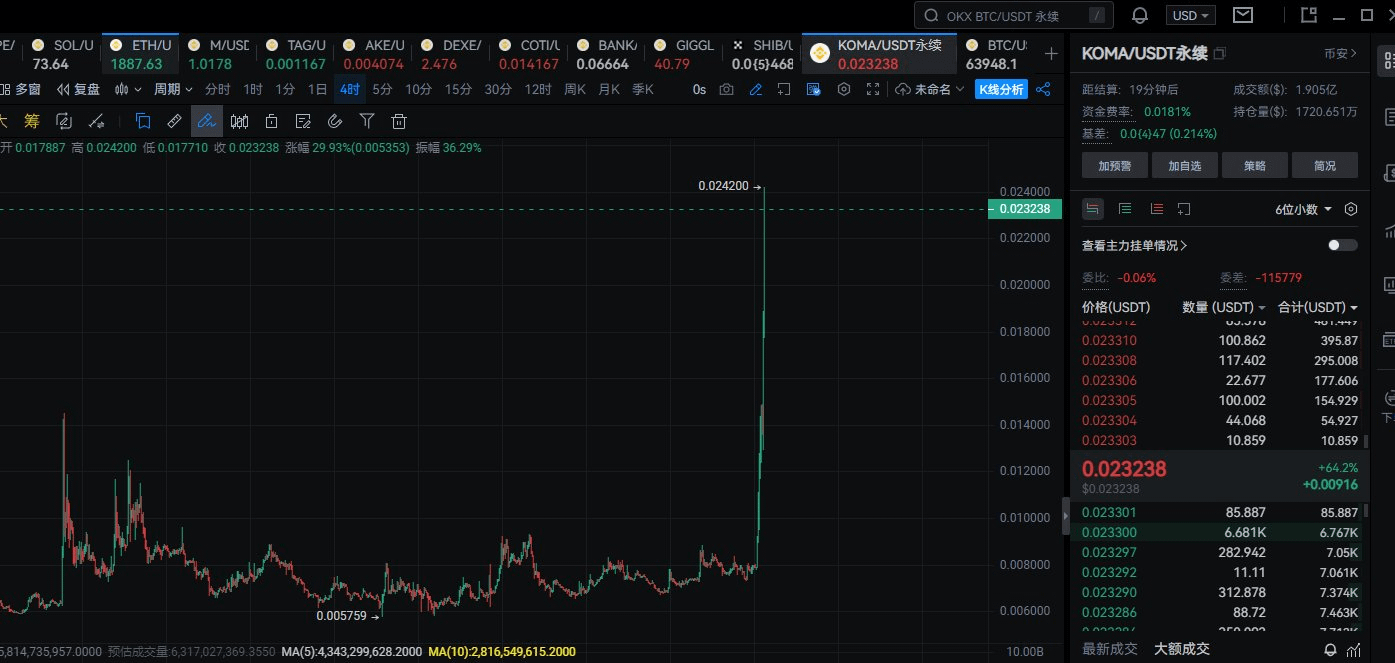Open order book settings hexagon icon
Screen dimensions: 1395x663
(x=1351, y=209)
